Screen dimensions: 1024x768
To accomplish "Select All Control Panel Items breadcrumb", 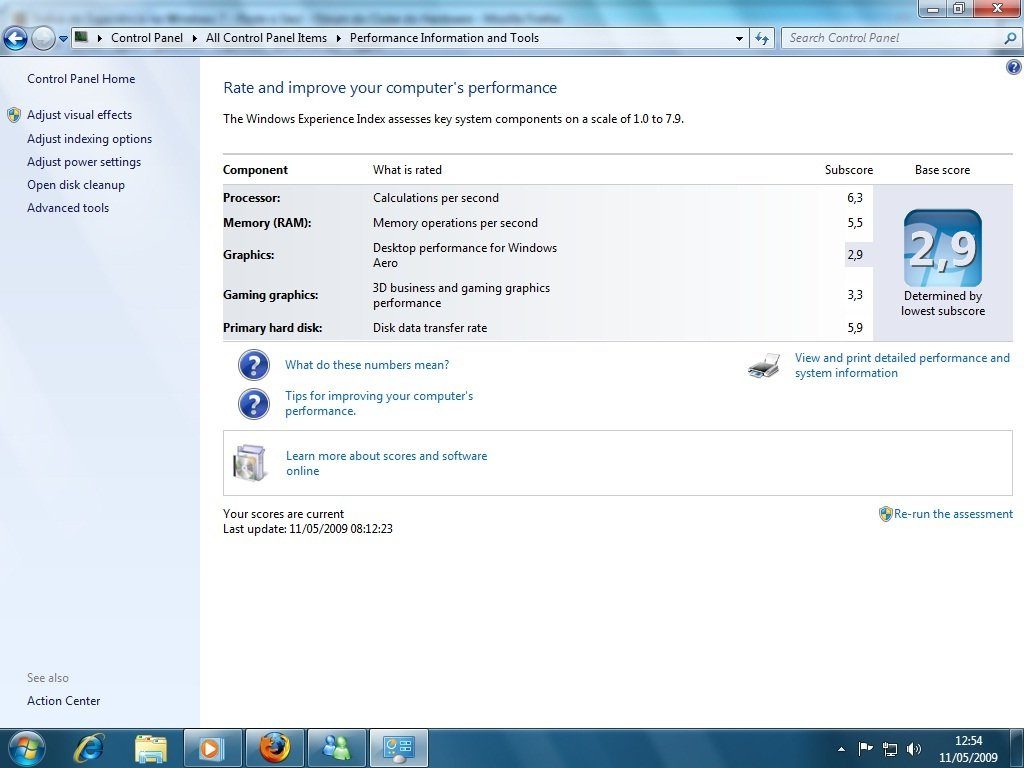I will [x=266, y=38].
